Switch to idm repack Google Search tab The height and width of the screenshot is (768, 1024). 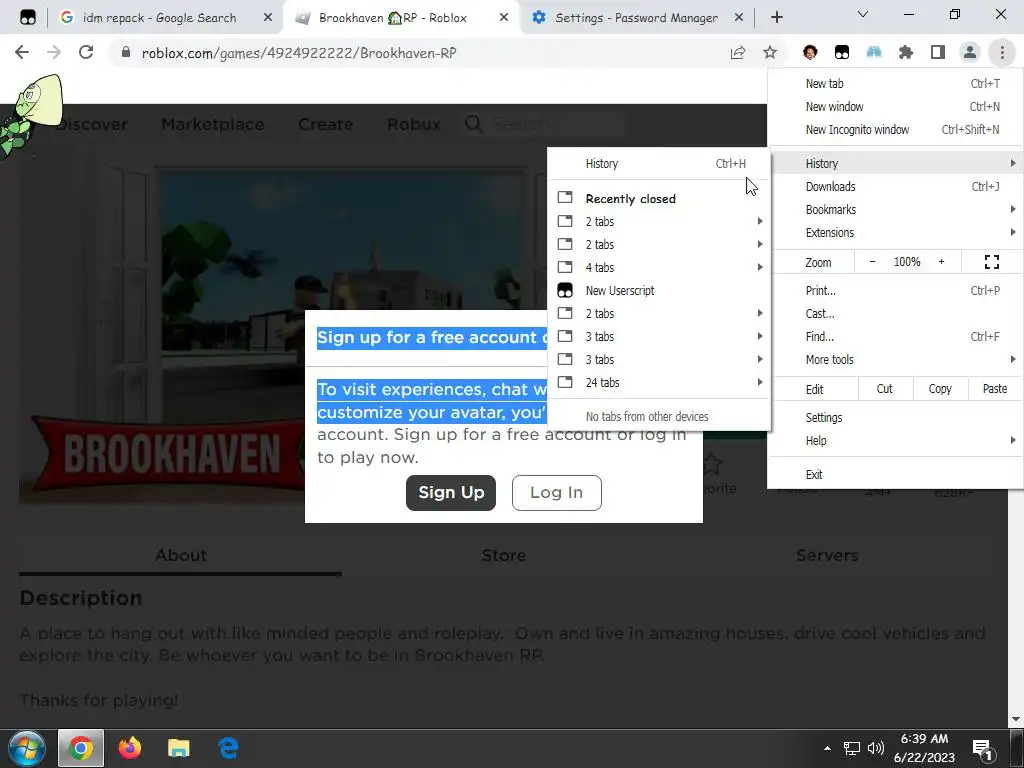click(159, 18)
